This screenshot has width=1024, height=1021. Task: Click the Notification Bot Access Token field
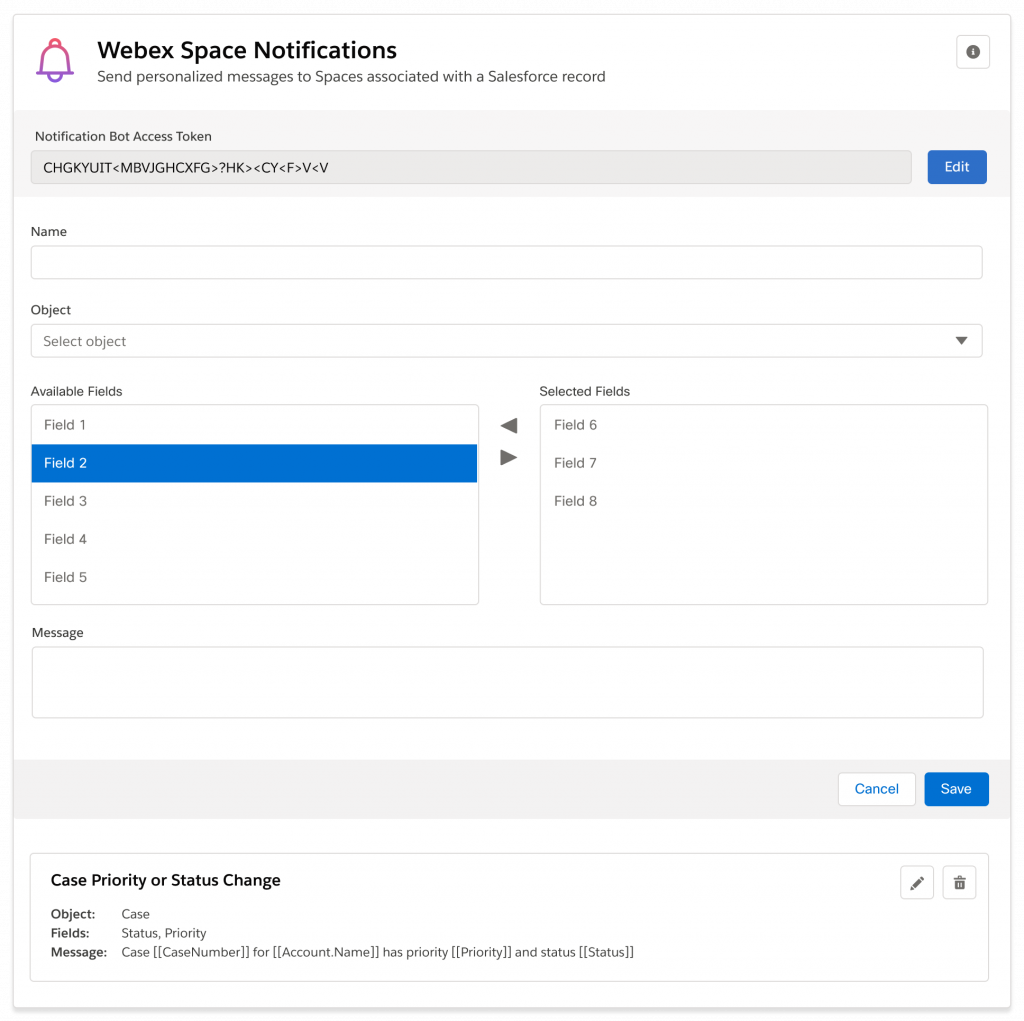(471, 167)
